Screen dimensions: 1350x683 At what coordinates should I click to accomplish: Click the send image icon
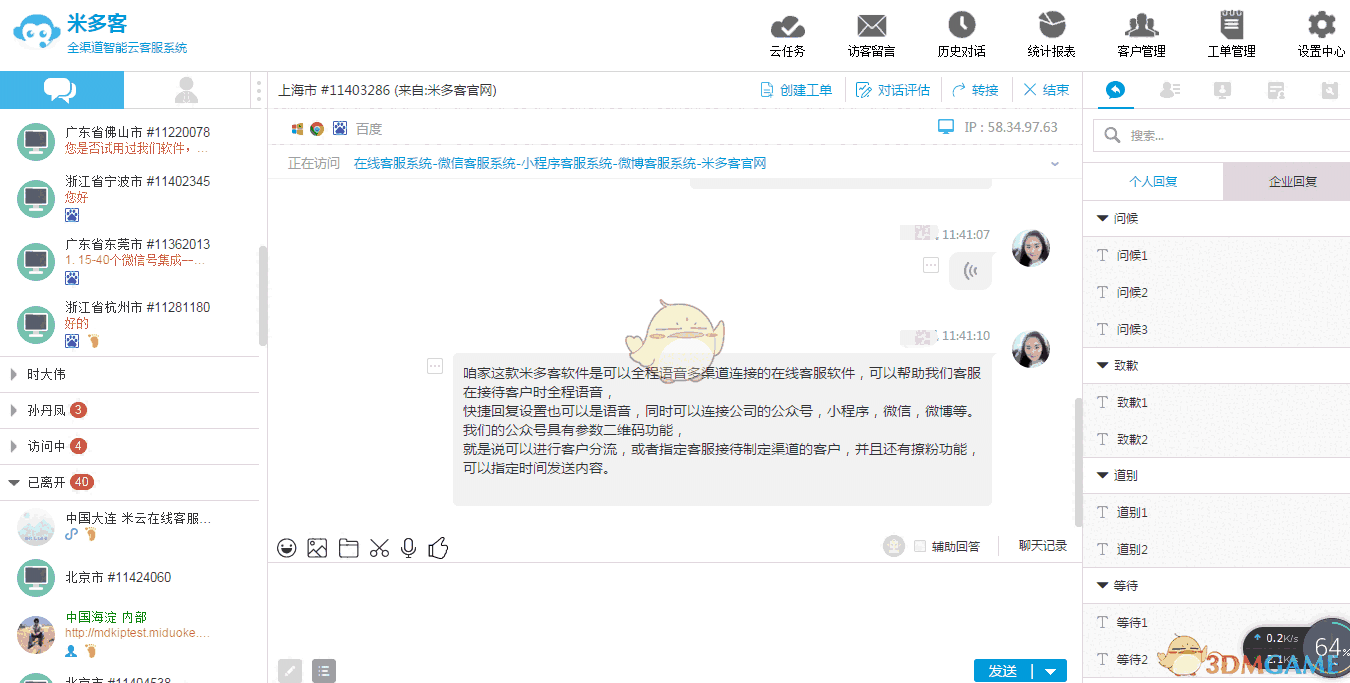(x=317, y=547)
